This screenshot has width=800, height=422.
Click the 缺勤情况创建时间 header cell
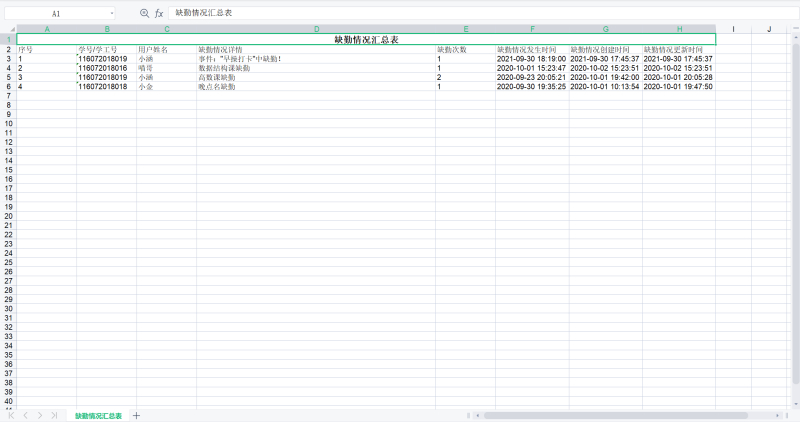[x=606, y=49]
